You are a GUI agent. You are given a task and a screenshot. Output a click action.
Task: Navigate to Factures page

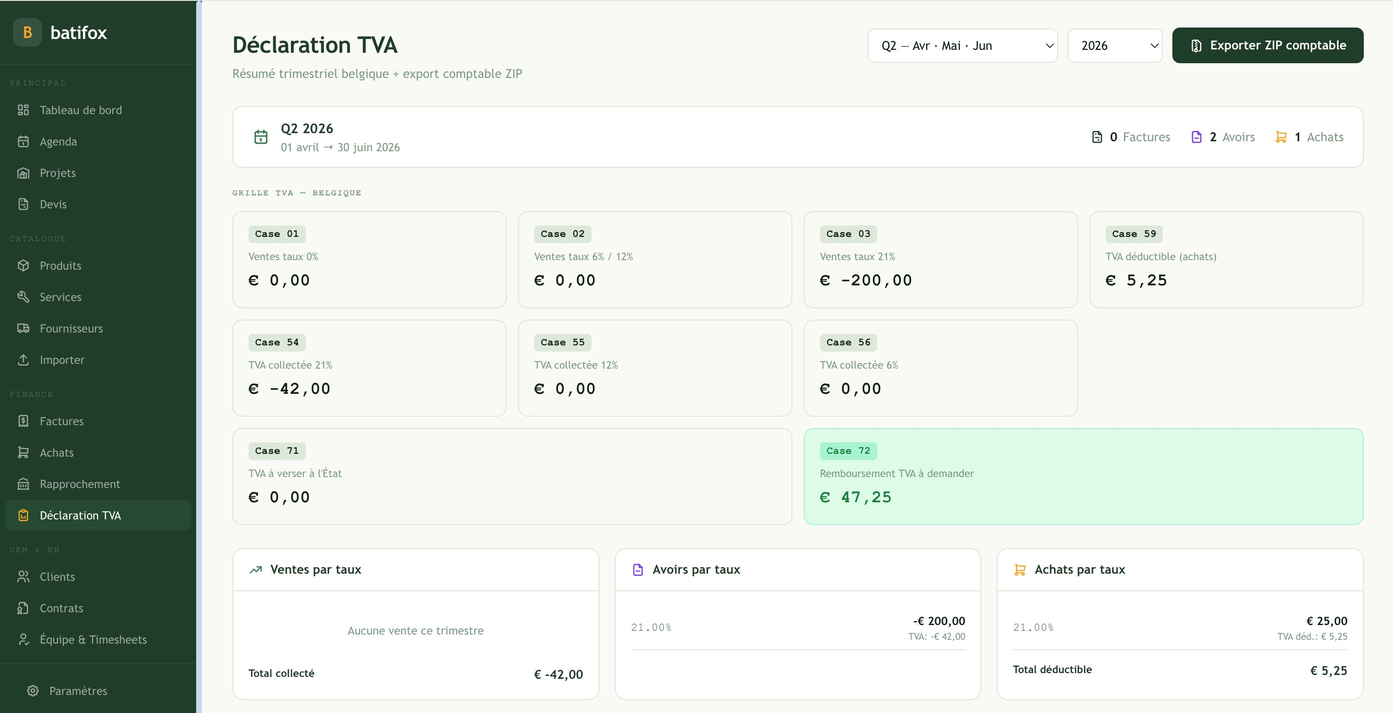tap(98, 422)
